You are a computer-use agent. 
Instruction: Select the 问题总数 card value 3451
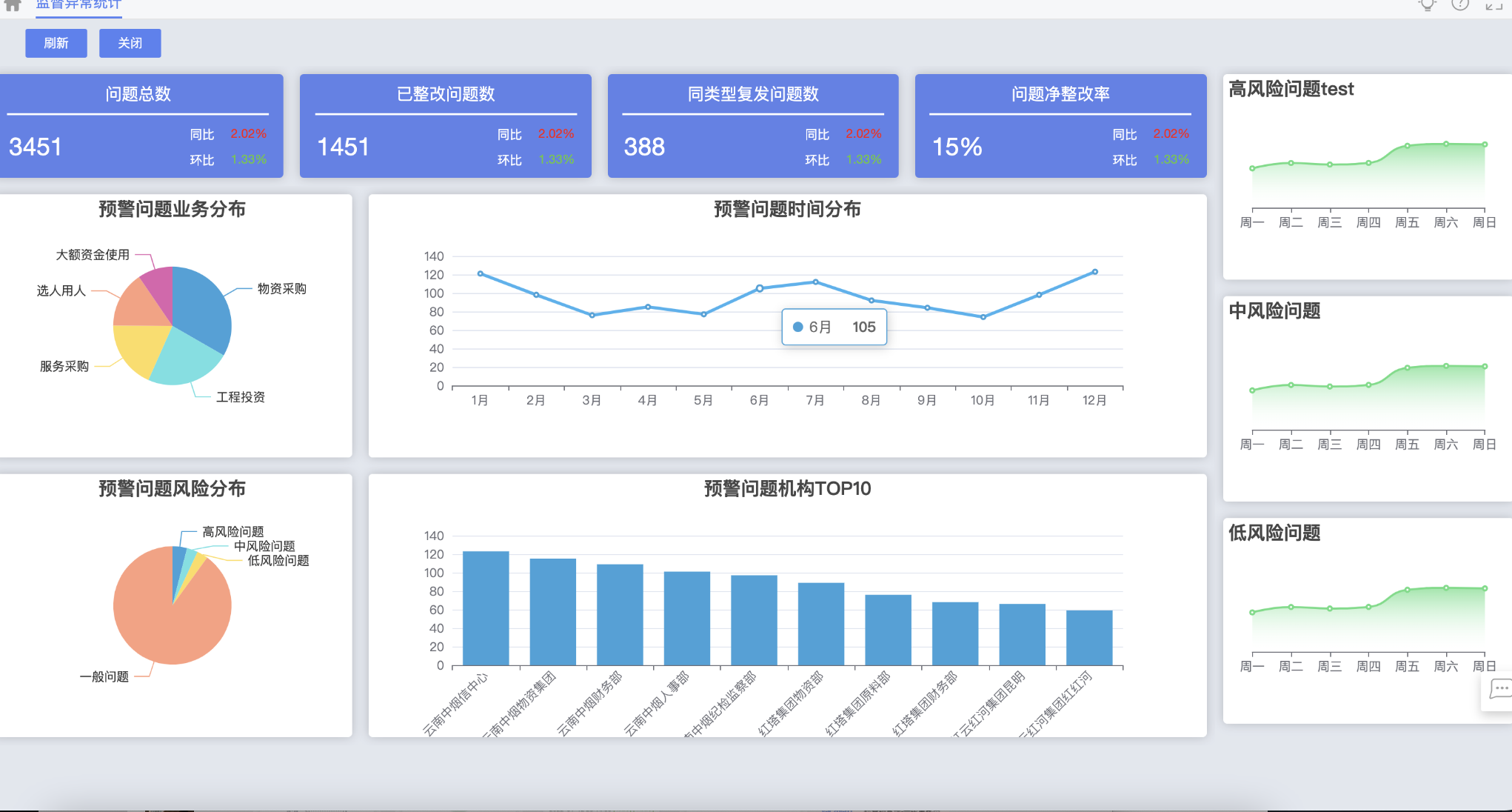click(x=36, y=147)
